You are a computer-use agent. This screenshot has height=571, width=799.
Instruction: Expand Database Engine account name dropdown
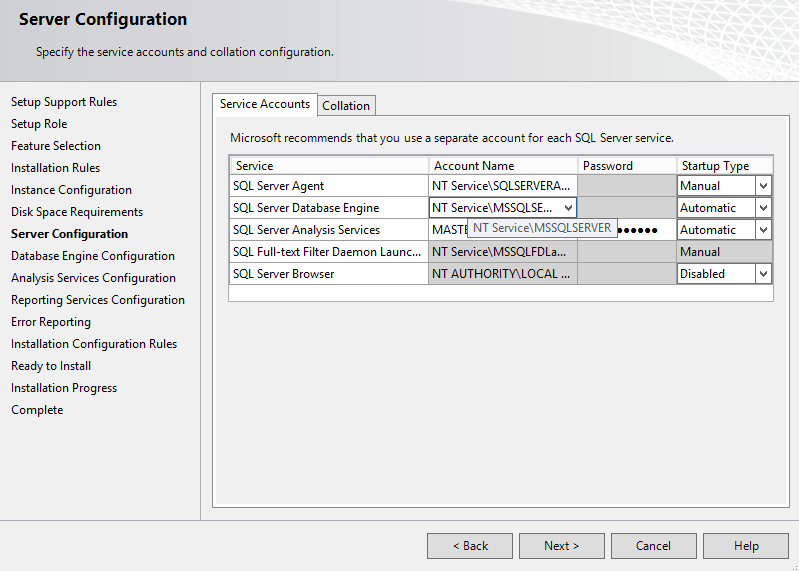(x=568, y=208)
